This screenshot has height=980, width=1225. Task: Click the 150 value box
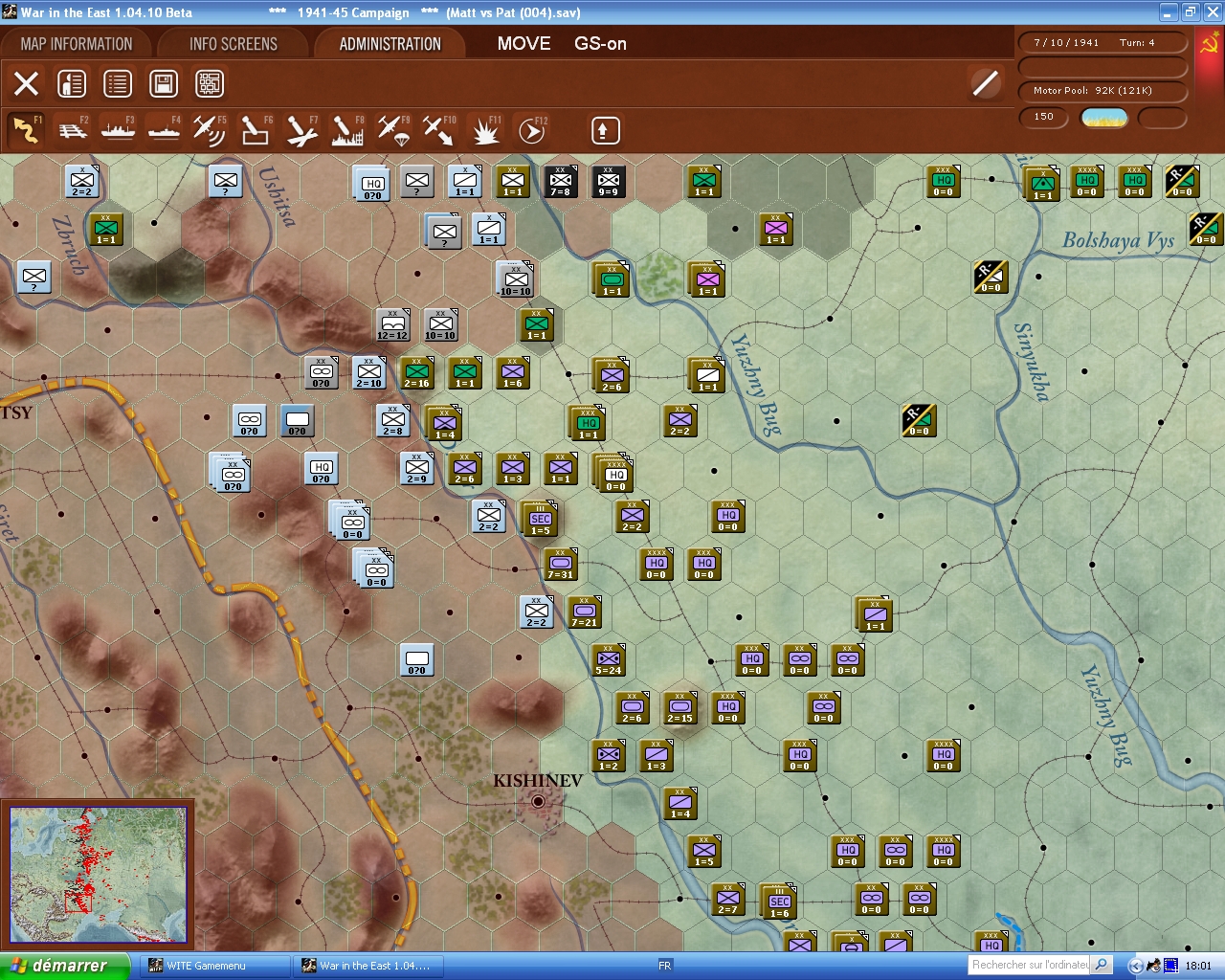click(x=1044, y=117)
